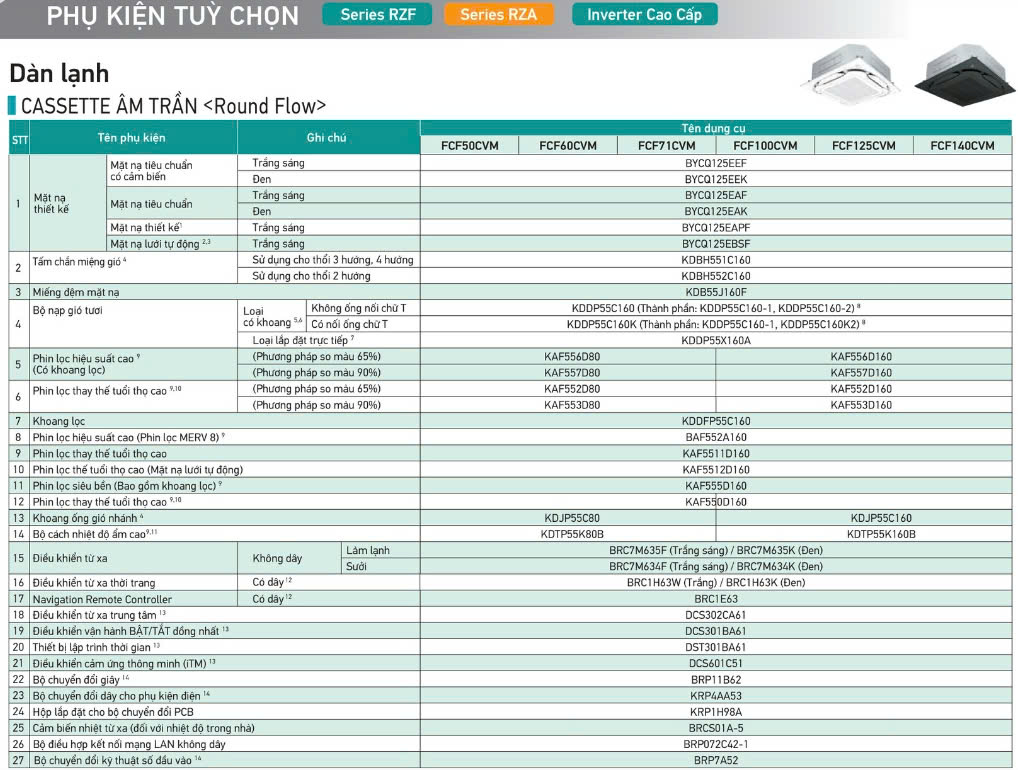This screenshot has width=1018, height=770.
Task: Click the KAF557D80 filter code
Action: pyautogui.click(x=572, y=373)
